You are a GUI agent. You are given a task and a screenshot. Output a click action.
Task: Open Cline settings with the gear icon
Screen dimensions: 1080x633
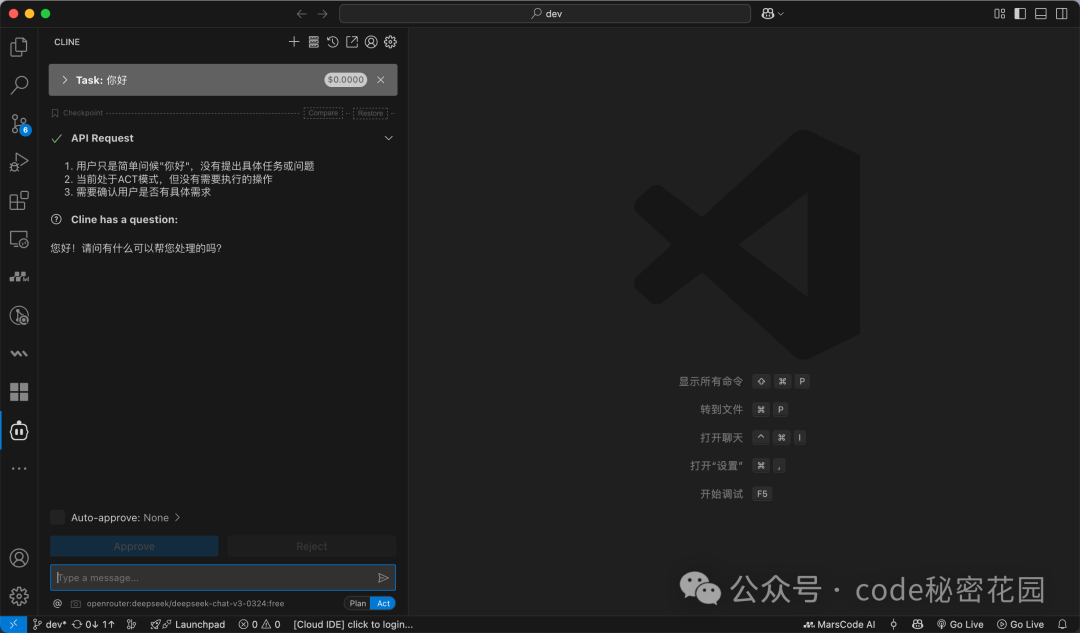[x=390, y=42]
